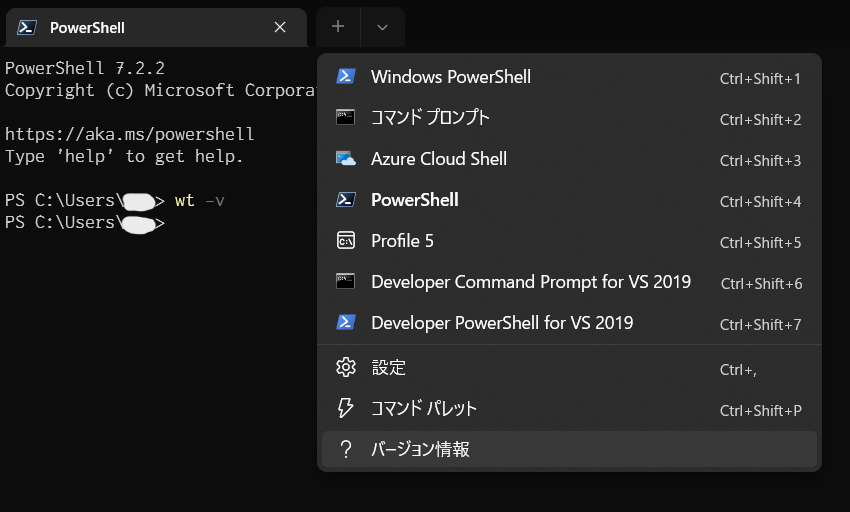Click the Developer Command Prompt VS 2019 icon
Screen dimensions: 850x512
pyautogui.click(x=346, y=282)
